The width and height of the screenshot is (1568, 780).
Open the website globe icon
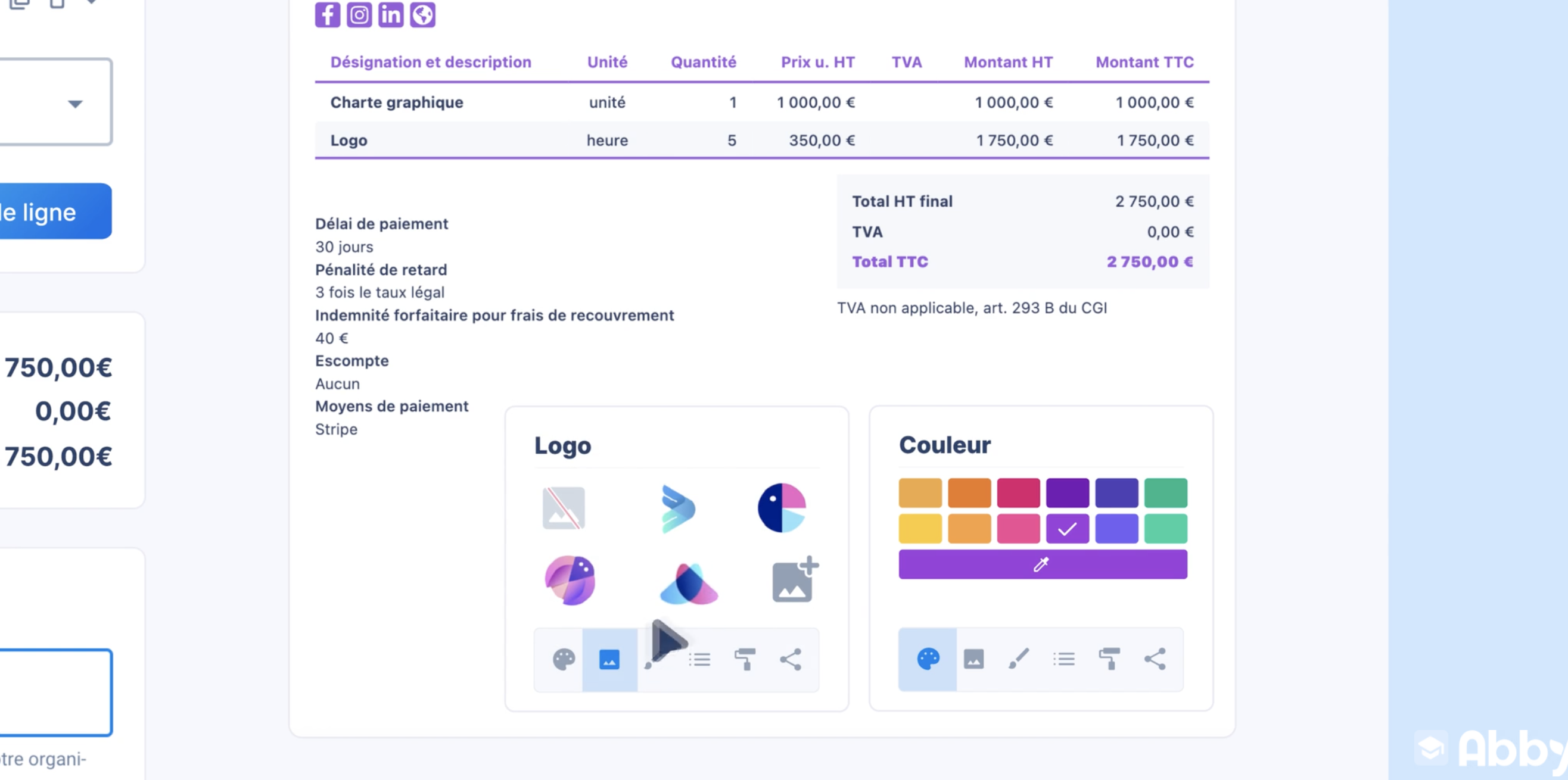422,14
